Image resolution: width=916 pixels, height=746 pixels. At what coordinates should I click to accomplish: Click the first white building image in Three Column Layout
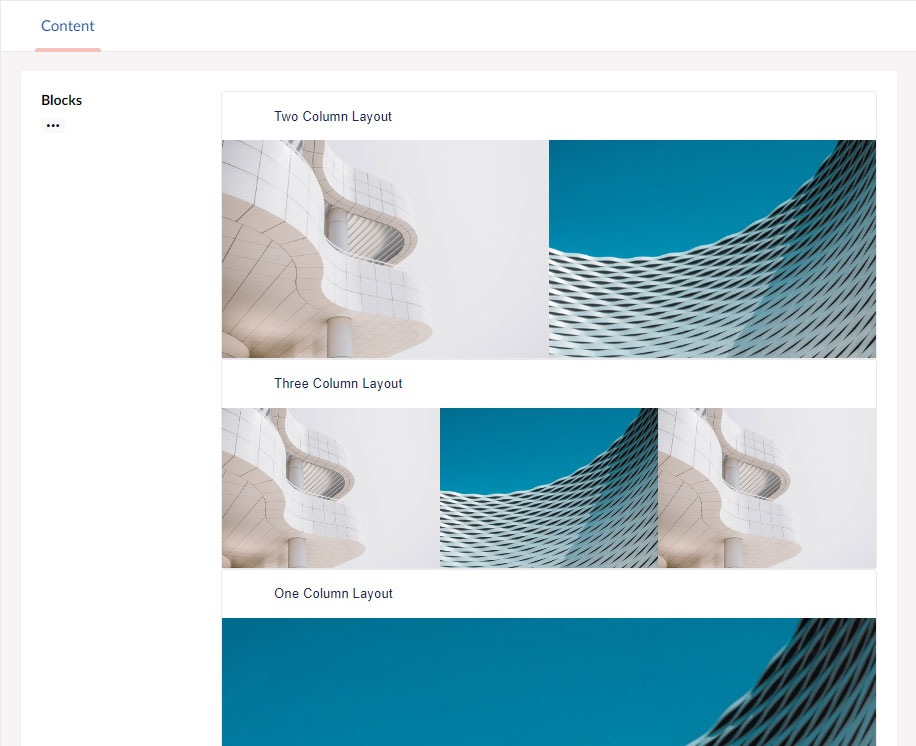click(331, 488)
